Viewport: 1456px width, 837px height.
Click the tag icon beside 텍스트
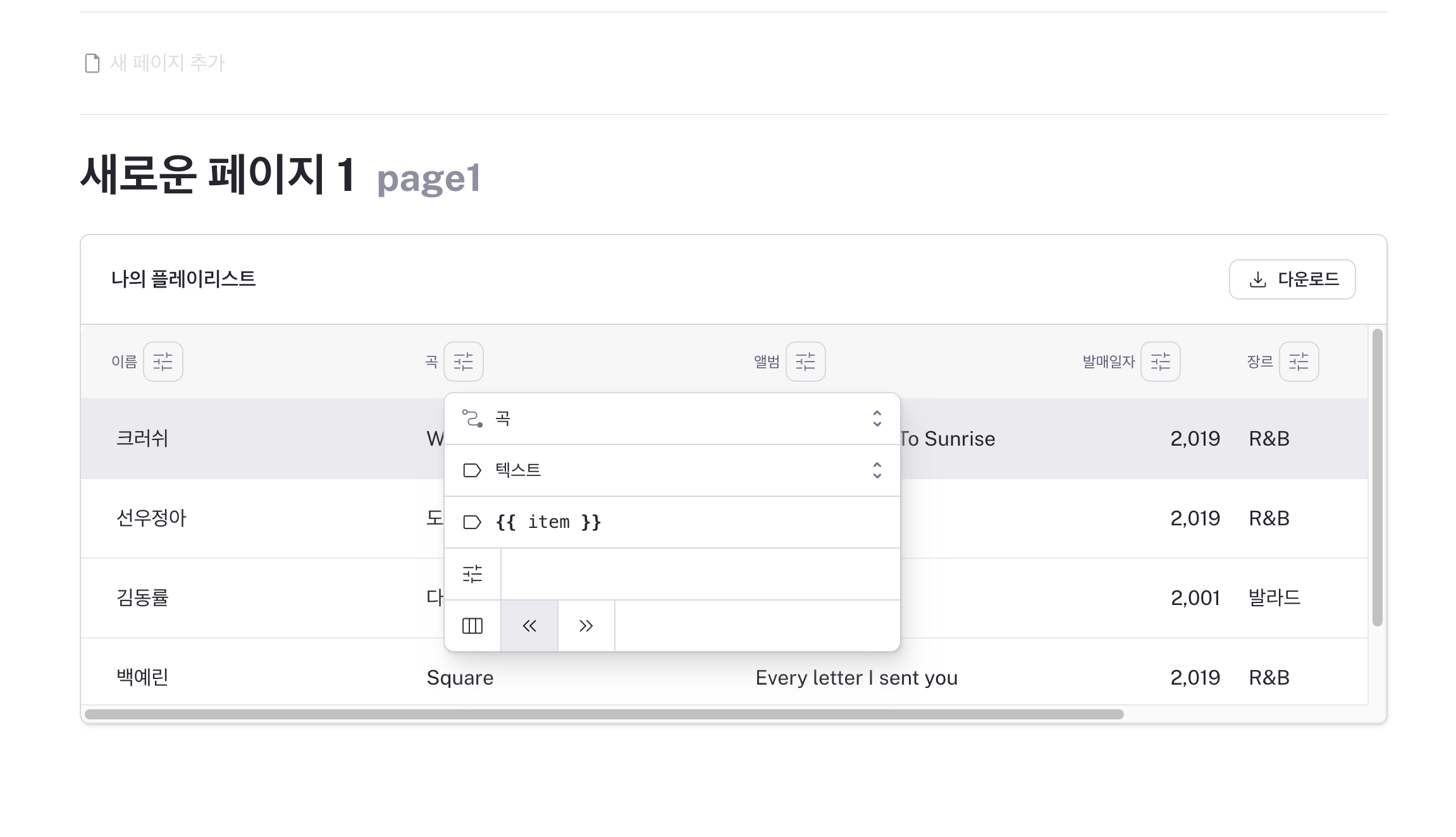(472, 470)
